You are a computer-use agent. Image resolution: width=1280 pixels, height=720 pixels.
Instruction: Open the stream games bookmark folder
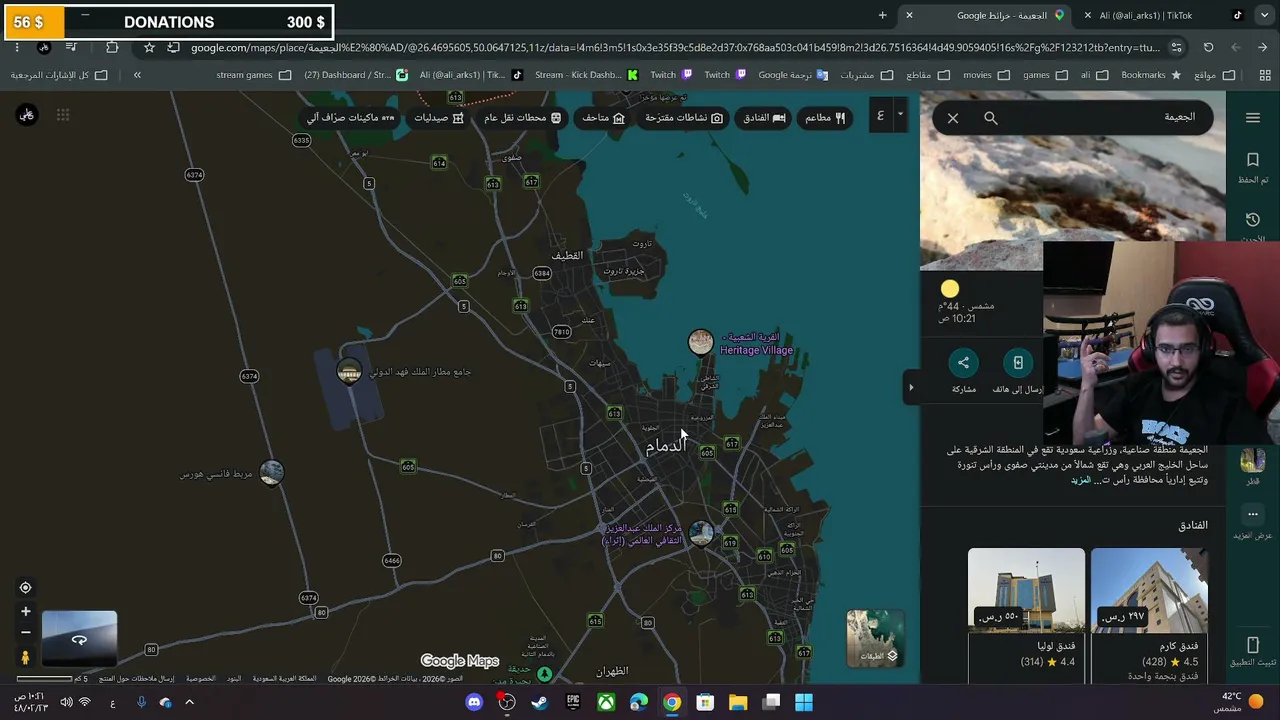coord(254,75)
